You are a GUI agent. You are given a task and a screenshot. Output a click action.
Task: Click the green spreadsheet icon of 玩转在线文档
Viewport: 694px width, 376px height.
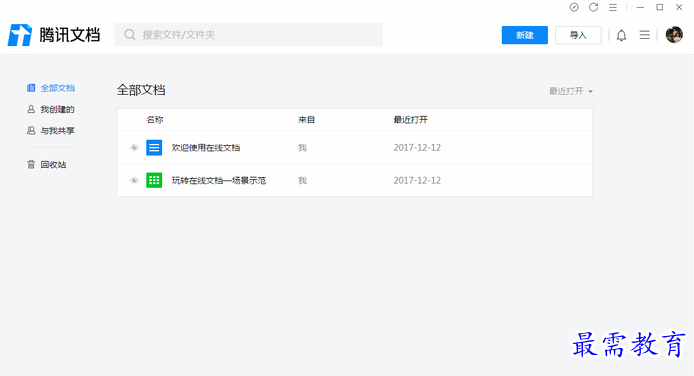tap(154, 180)
